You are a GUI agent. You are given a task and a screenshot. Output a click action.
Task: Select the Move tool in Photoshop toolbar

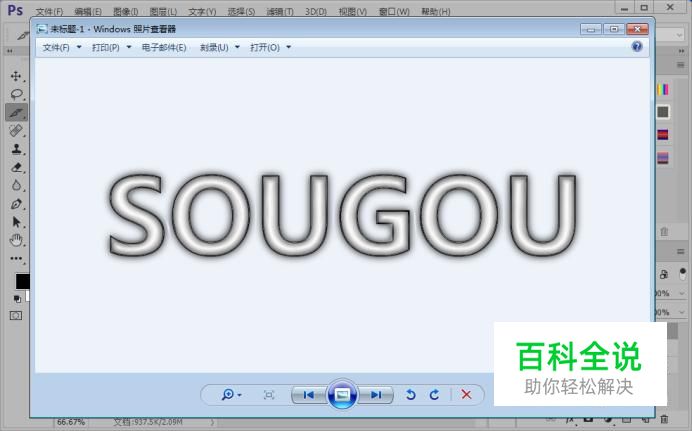pyautogui.click(x=16, y=76)
